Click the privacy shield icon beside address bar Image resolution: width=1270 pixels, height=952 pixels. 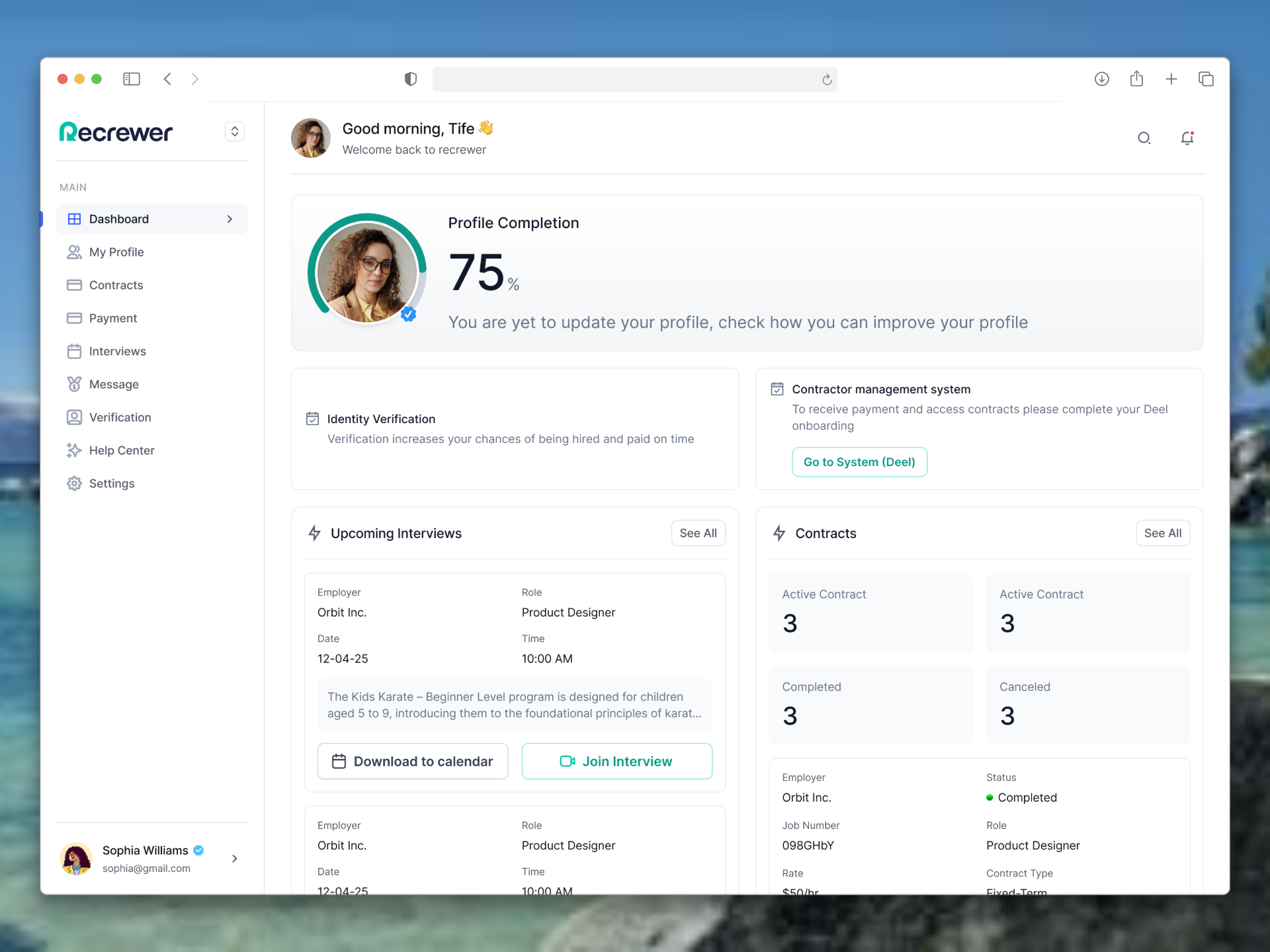coord(411,79)
